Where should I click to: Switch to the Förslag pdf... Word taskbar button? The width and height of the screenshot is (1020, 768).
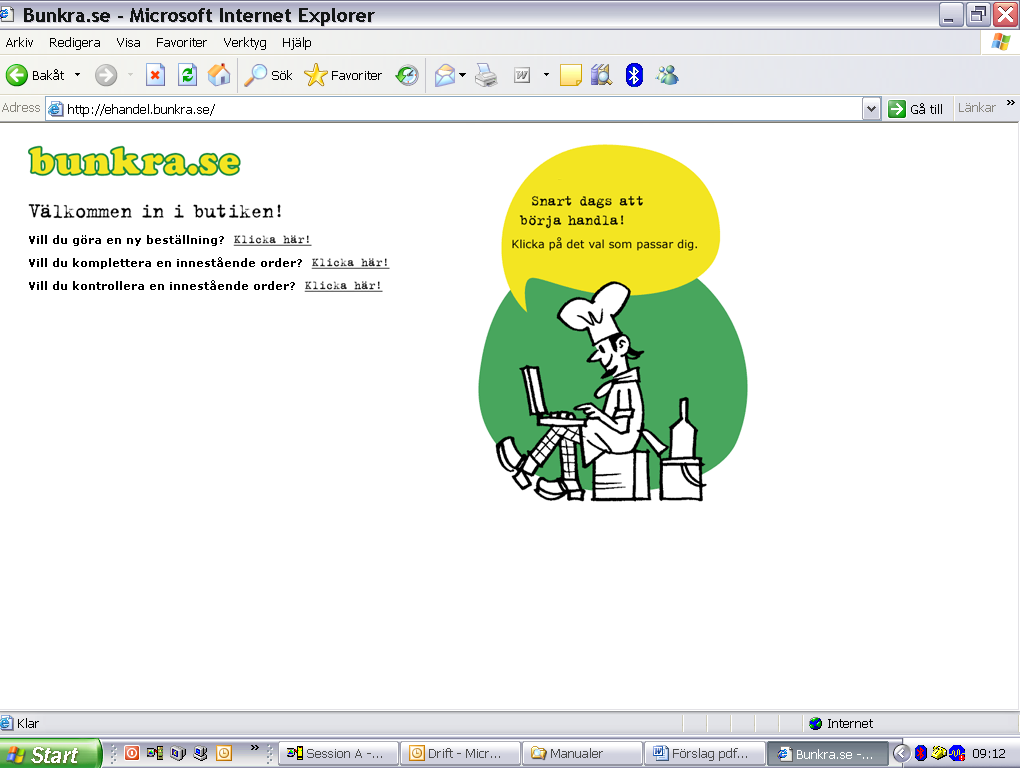(x=704, y=754)
